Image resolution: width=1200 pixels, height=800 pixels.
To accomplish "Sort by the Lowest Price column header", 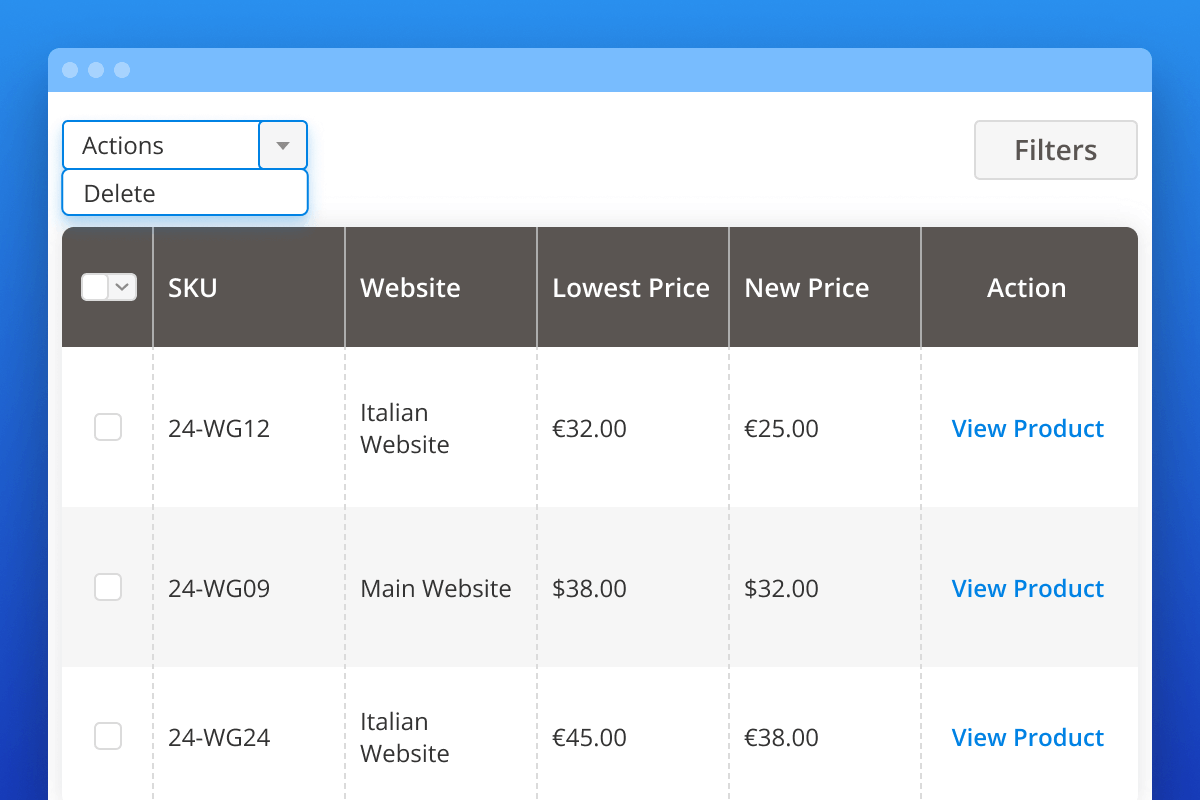I will point(631,287).
